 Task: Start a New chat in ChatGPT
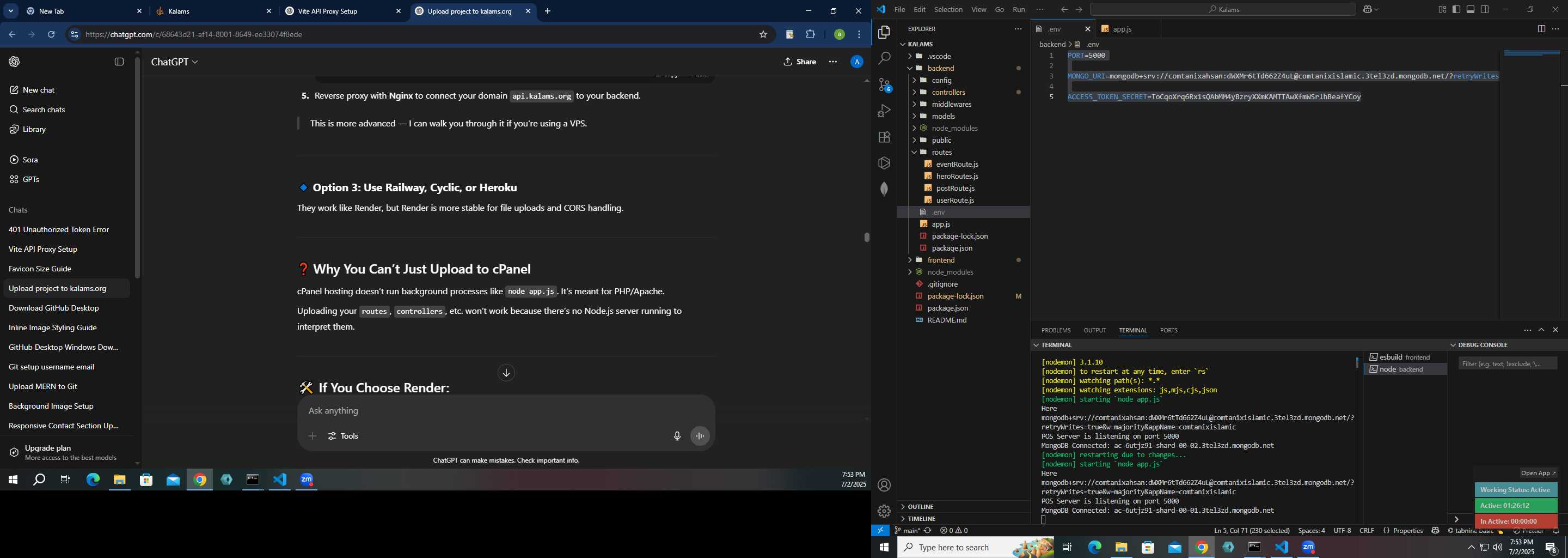[x=39, y=90]
